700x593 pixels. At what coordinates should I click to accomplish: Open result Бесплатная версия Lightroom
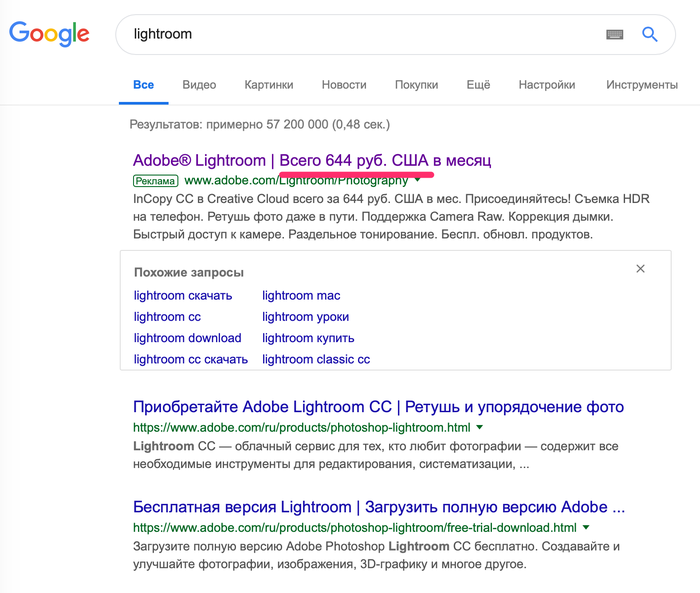(379, 507)
